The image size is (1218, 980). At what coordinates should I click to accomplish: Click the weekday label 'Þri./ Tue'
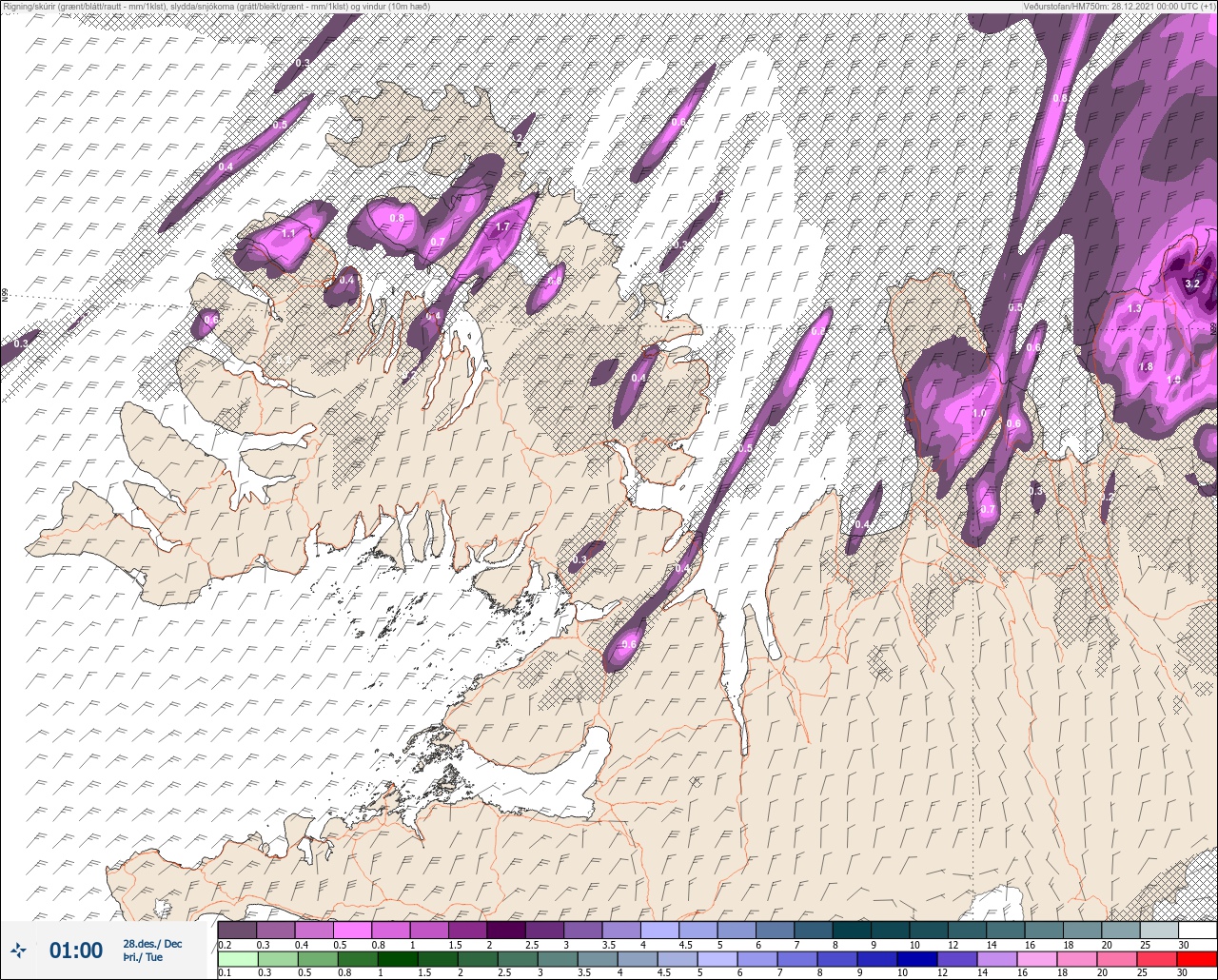(x=143, y=957)
